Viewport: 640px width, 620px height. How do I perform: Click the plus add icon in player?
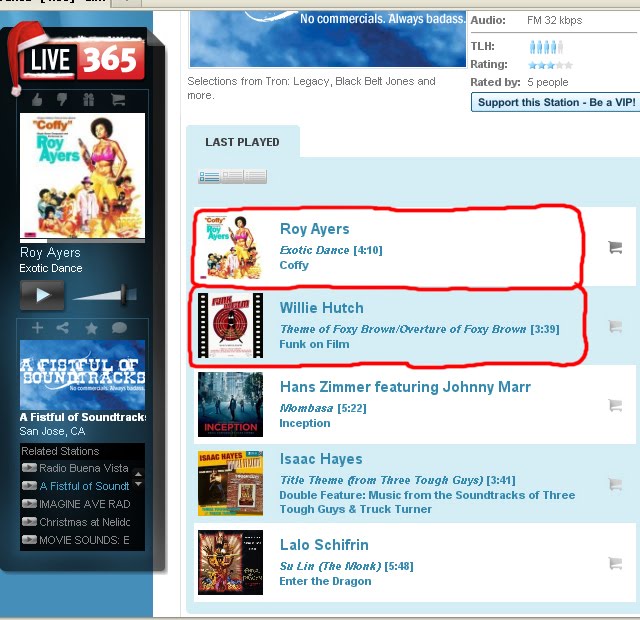click(37, 328)
